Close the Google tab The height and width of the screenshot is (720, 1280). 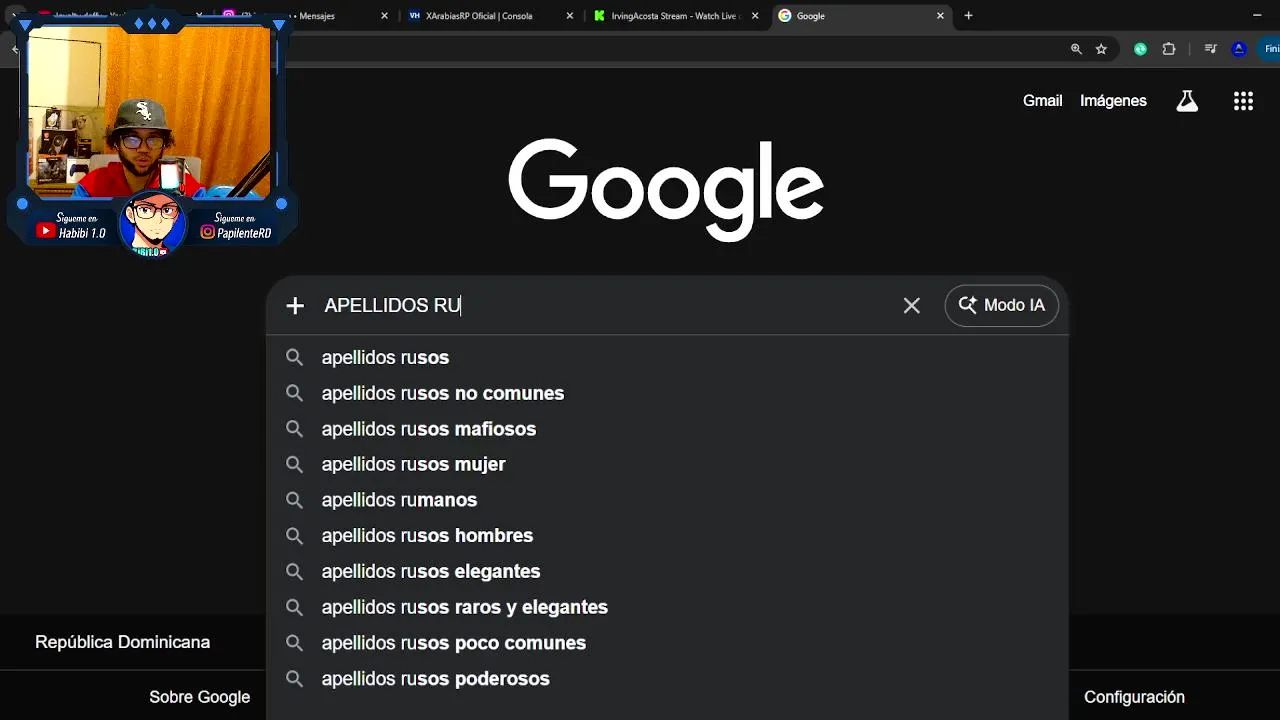tap(940, 16)
